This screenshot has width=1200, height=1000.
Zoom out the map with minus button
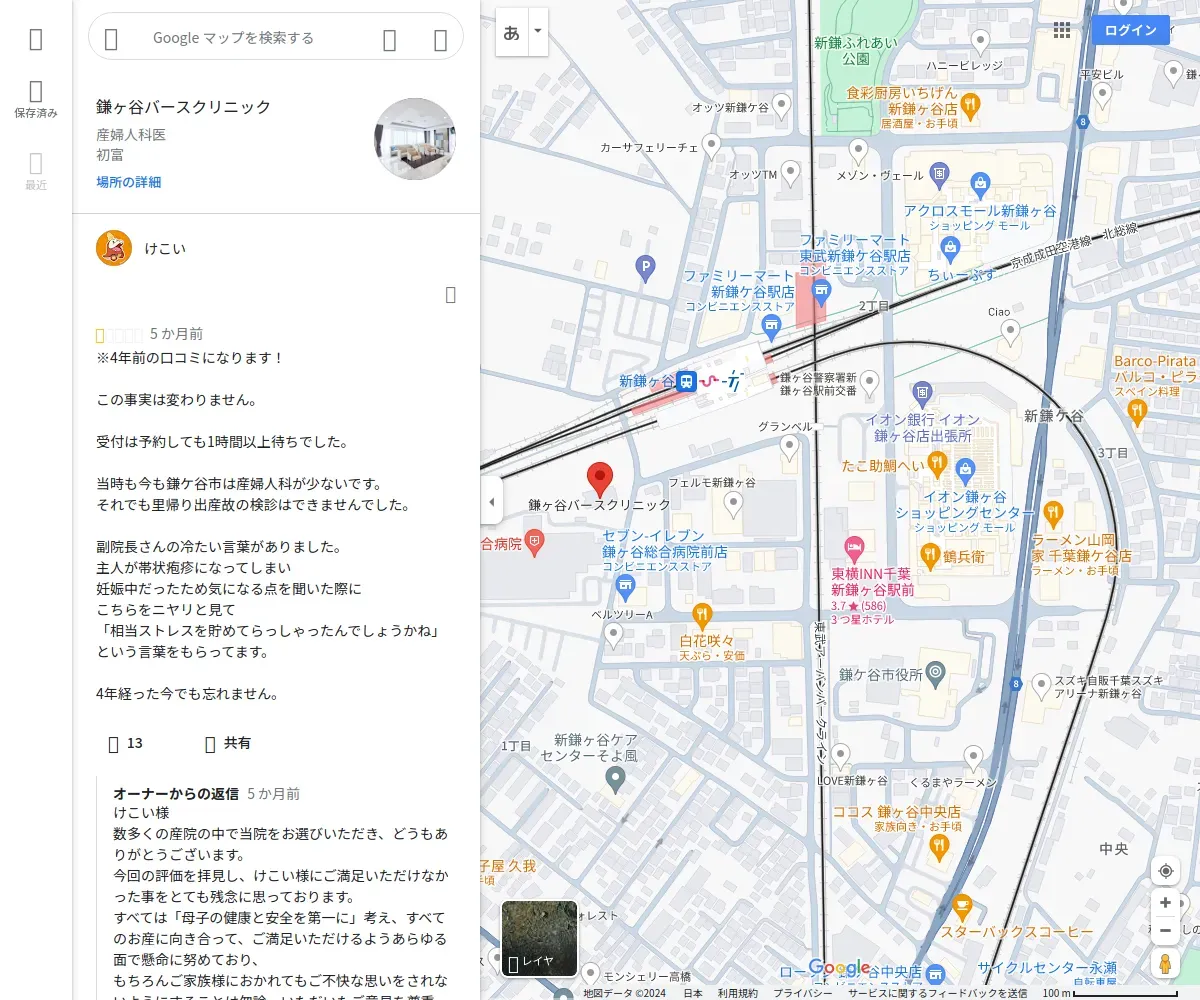[x=1165, y=931]
